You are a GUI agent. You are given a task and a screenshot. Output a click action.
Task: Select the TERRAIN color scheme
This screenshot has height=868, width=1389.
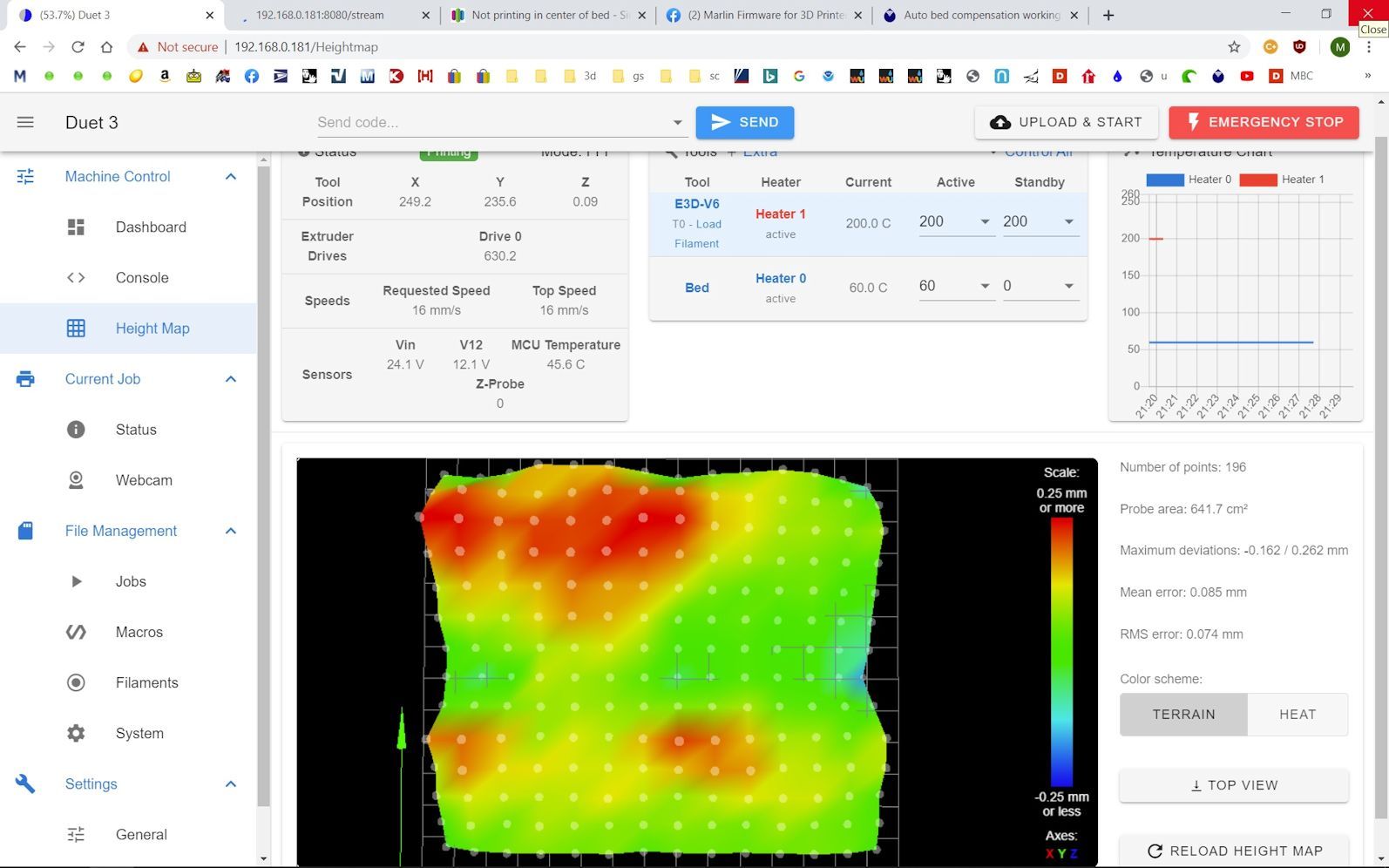click(x=1183, y=715)
